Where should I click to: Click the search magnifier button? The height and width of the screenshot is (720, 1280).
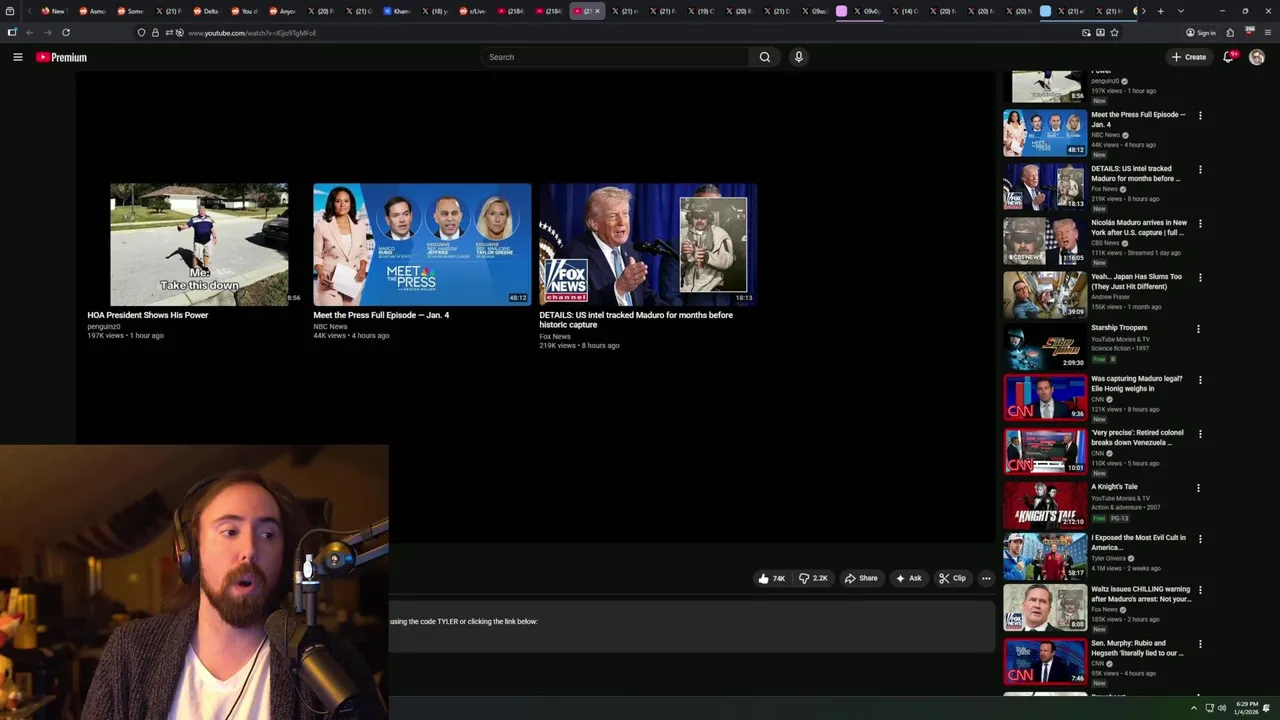[765, 57]
